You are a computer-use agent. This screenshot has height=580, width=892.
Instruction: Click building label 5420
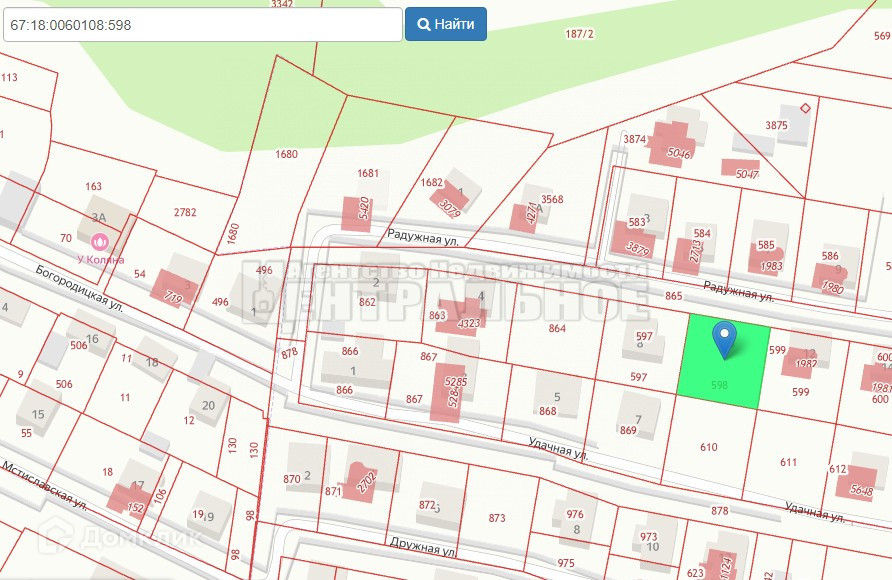(364, 208)
